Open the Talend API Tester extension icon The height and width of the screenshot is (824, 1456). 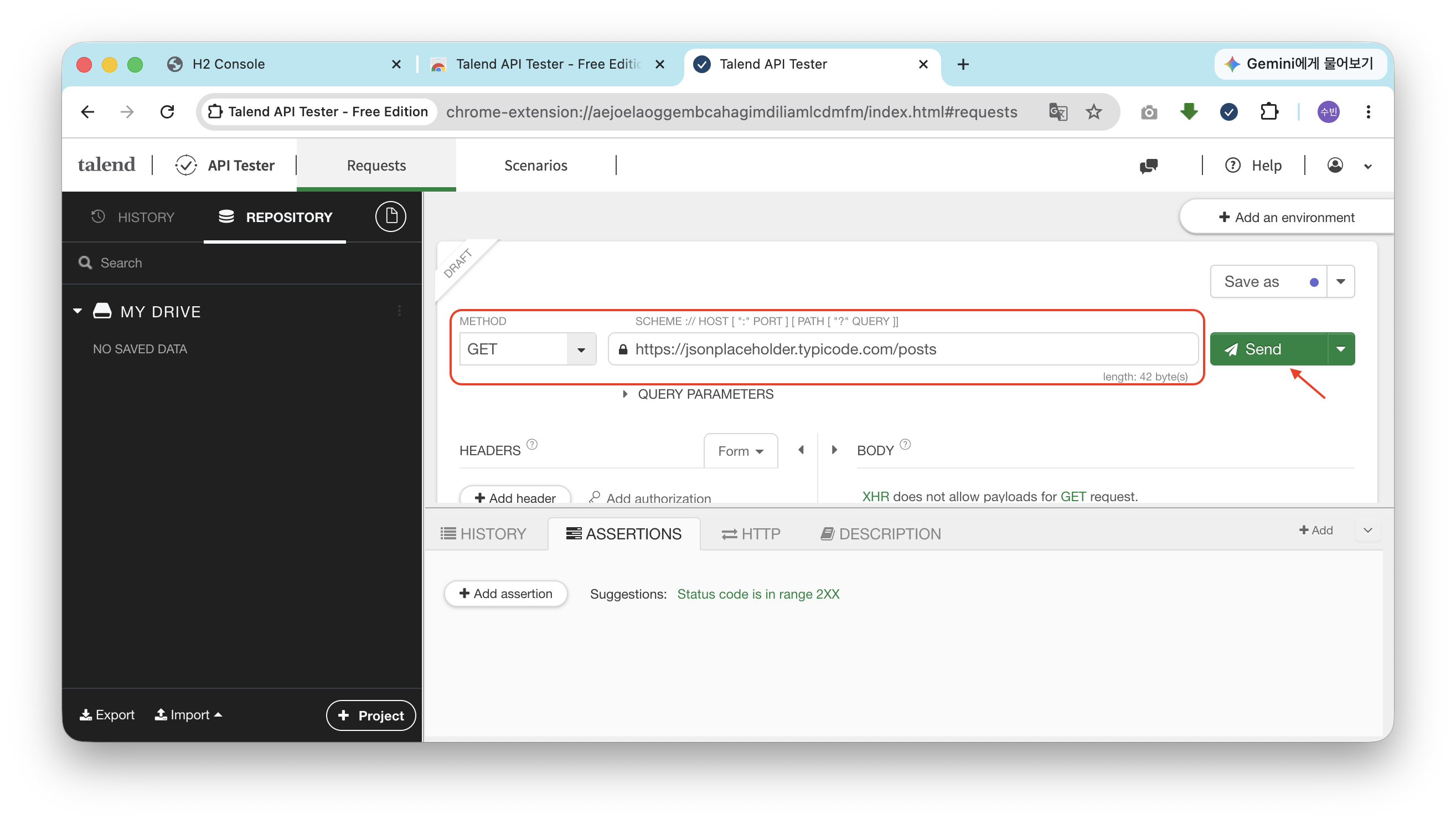tap(1228, 112)
